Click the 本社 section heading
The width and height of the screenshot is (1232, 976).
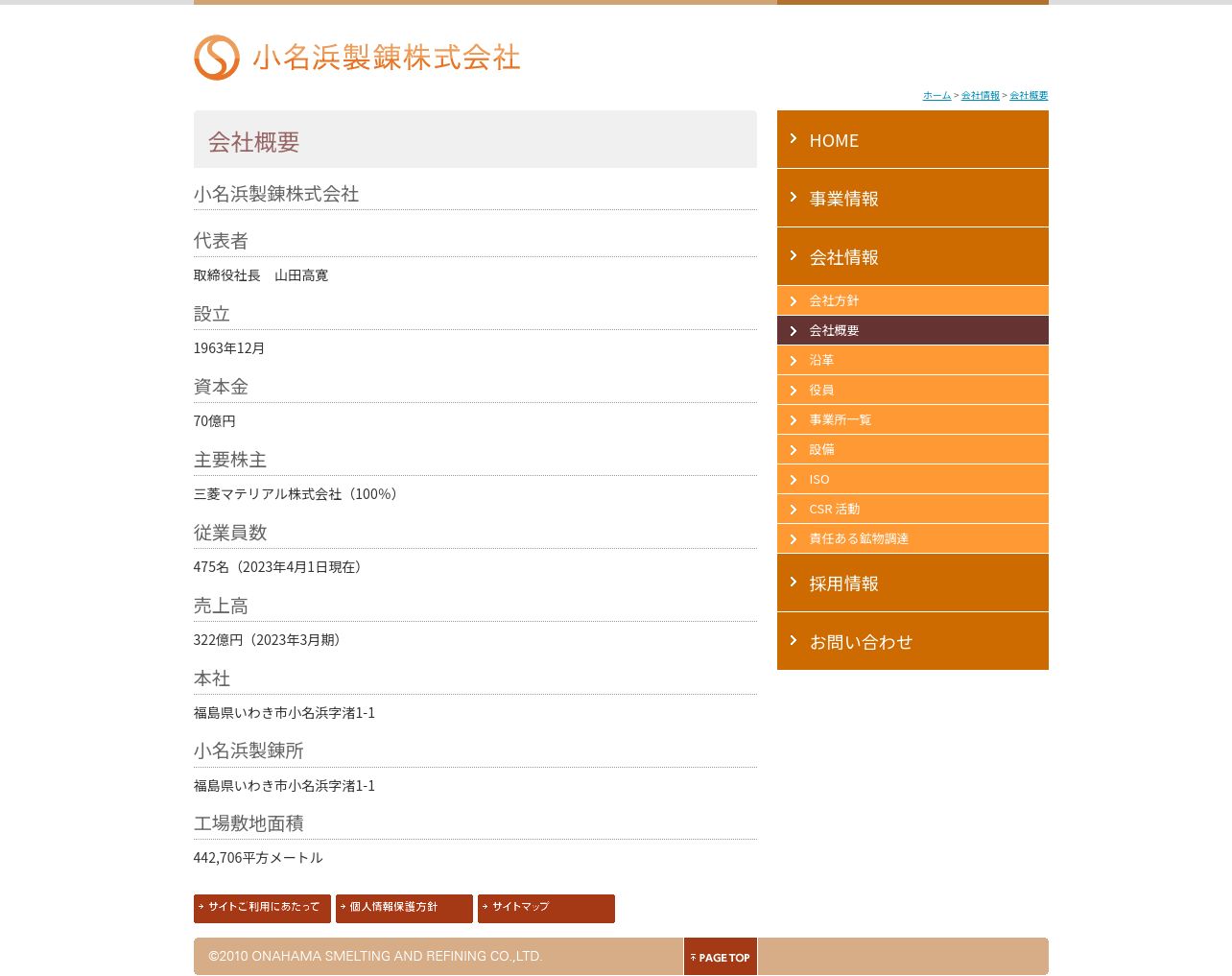(x=212, y=678)
